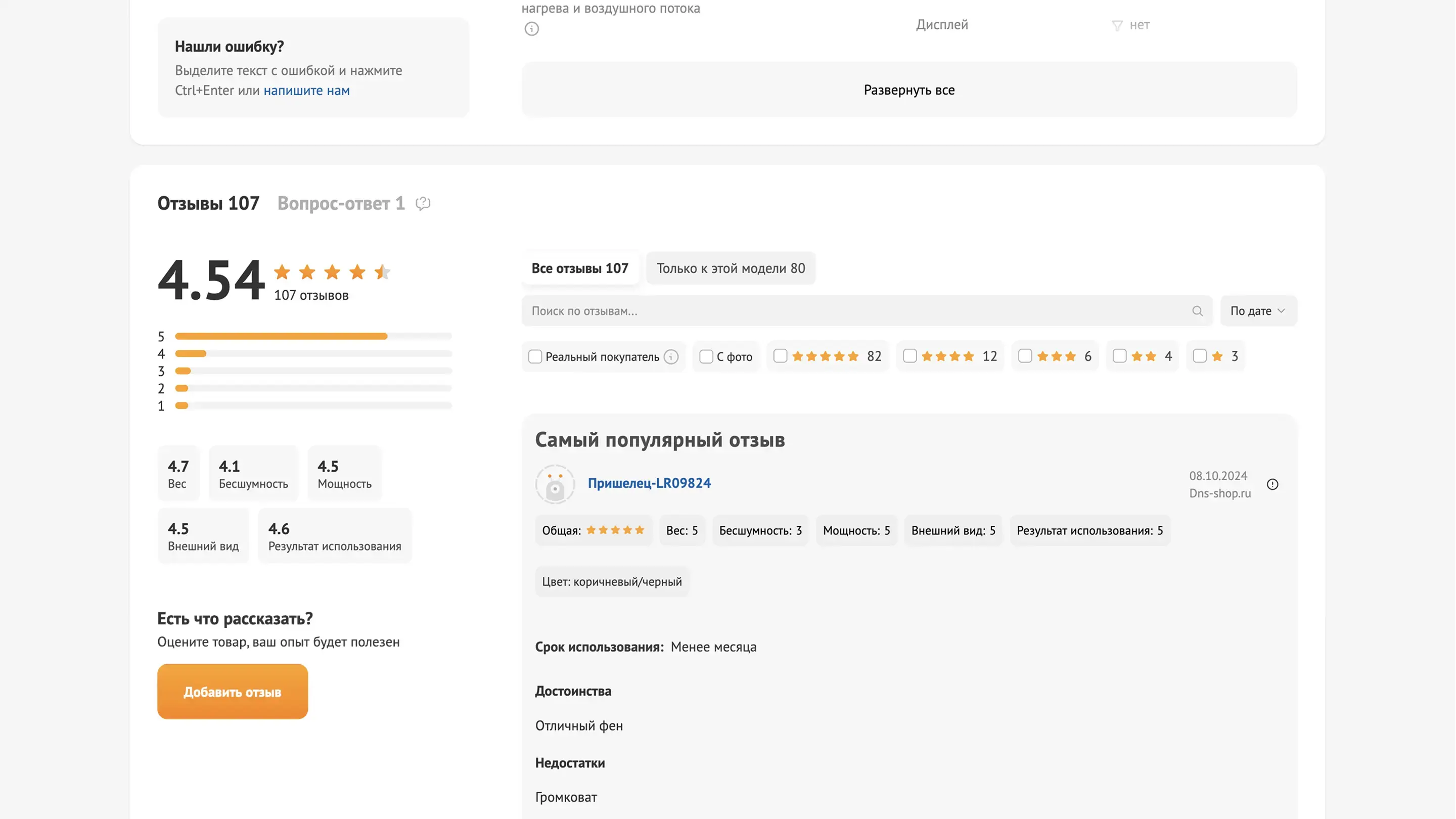This screenshot has width=1456, height=819.
Task: Click the question-answer chat bubble icon
Action: click(x=423, y=203)
